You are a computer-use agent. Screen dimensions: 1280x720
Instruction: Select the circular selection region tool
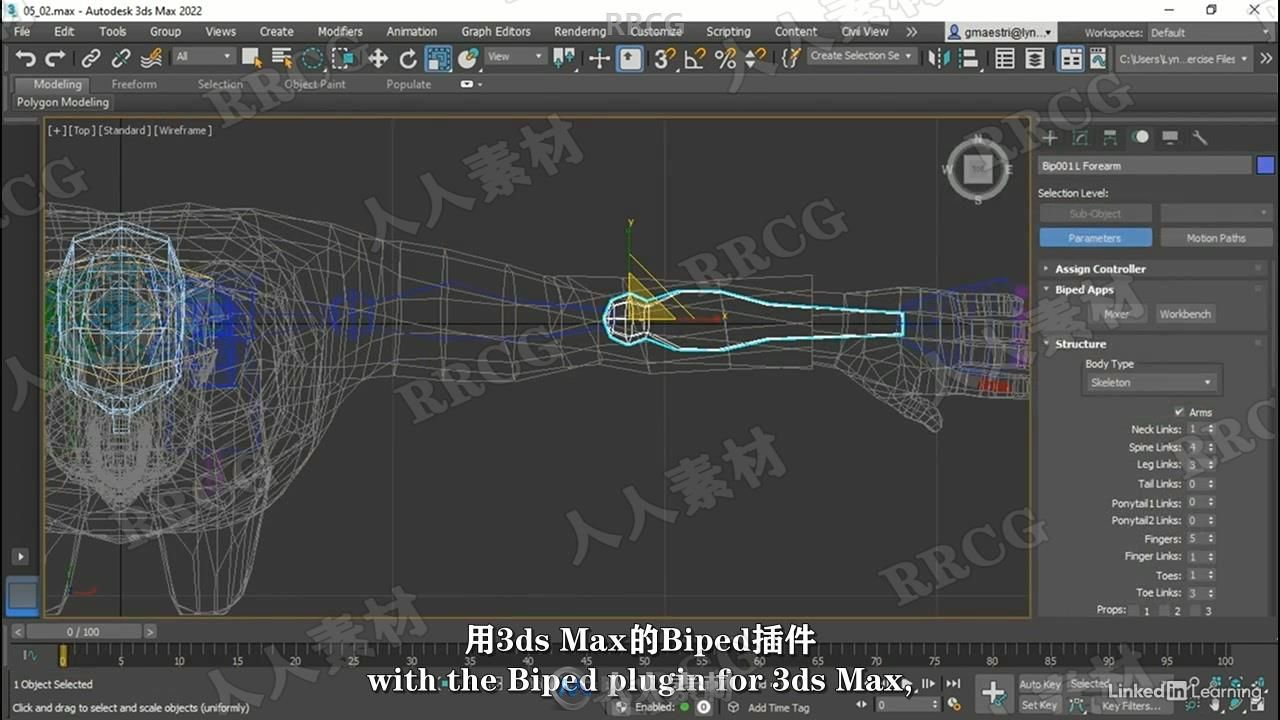[x=313, y=59]
